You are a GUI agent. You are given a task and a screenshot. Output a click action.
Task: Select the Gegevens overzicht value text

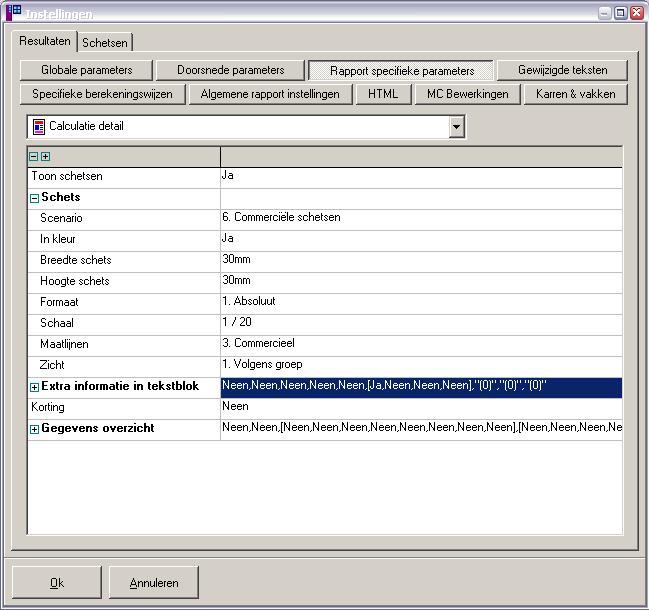(x=421, y=430)
